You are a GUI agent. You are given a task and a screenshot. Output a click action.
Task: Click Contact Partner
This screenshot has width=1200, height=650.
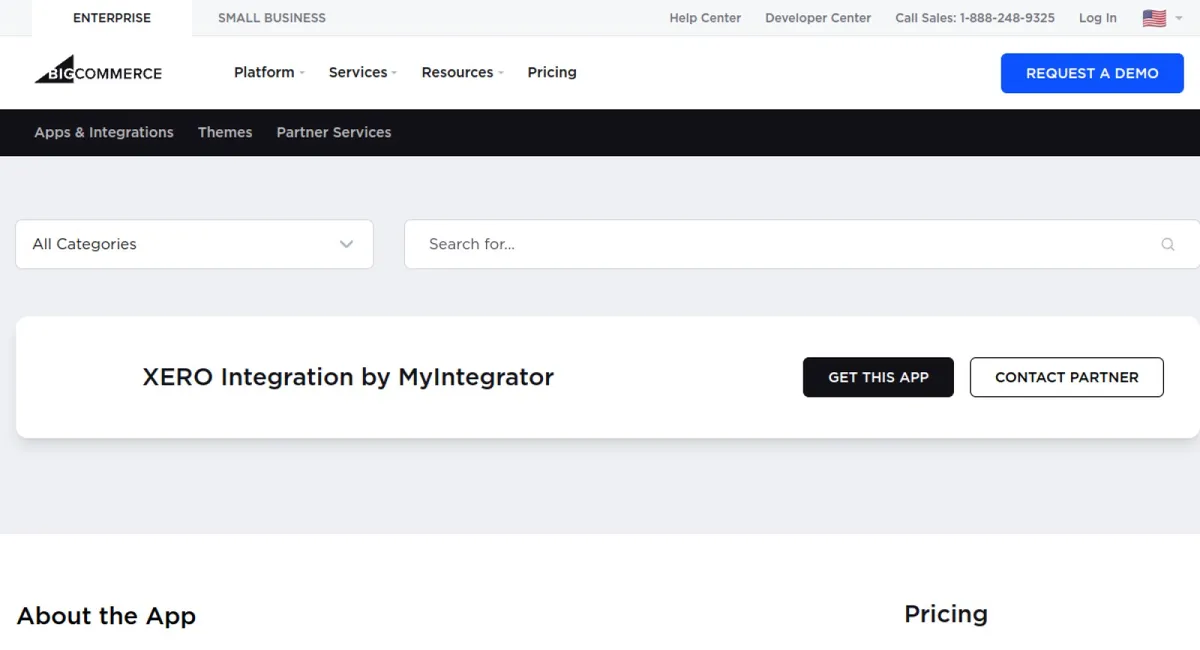1066,377
